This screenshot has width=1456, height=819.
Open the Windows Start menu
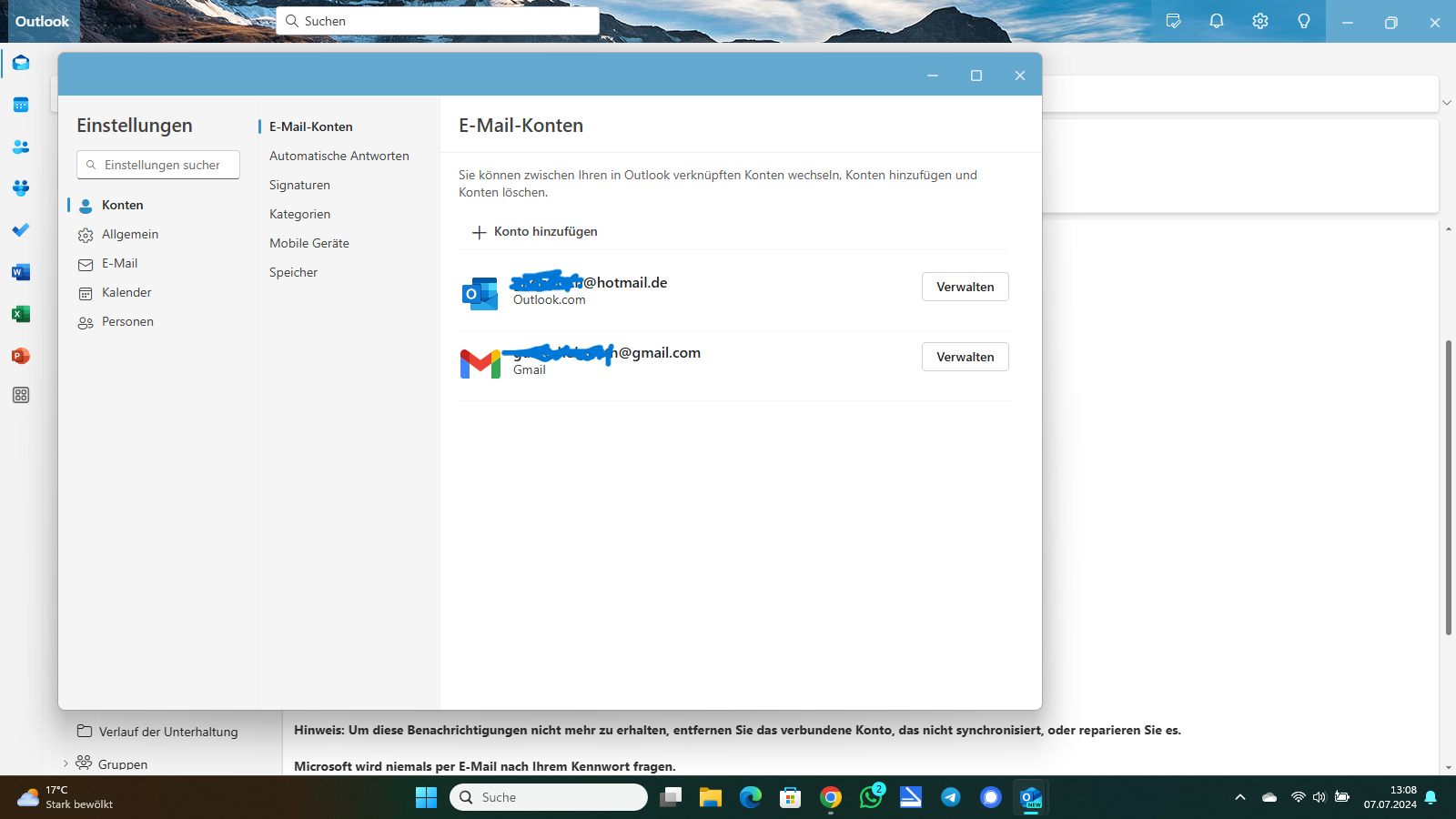(x=426, y=797)
